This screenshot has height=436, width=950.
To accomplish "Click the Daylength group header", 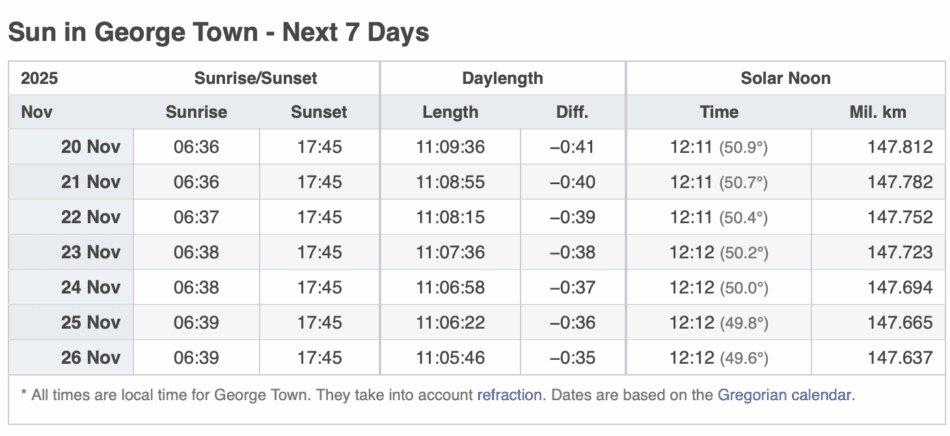I will [502, 78].
